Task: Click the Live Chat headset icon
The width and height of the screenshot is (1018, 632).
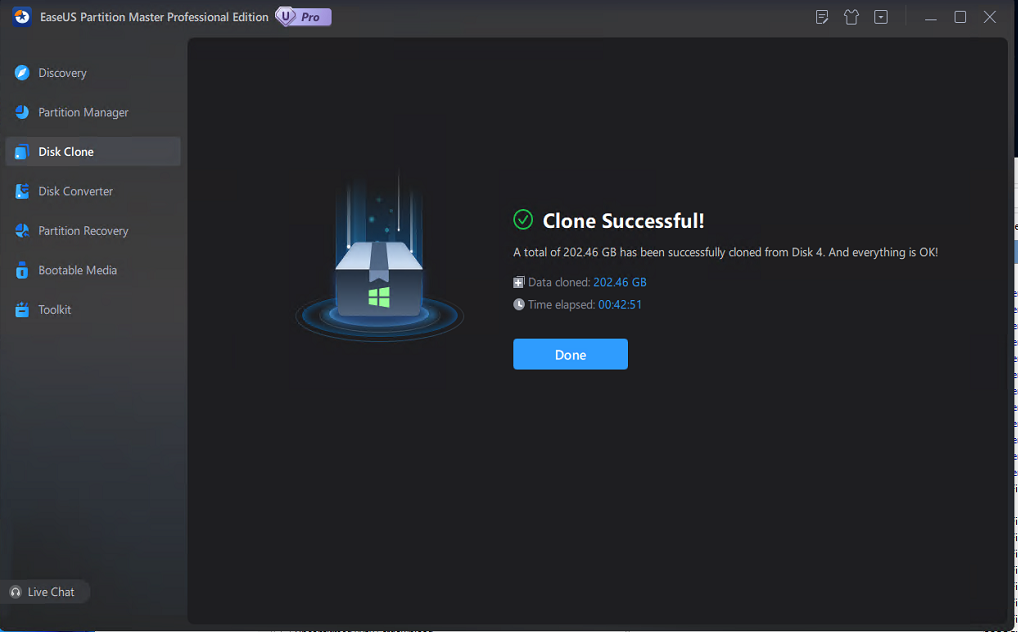Action: pos(16,592)
